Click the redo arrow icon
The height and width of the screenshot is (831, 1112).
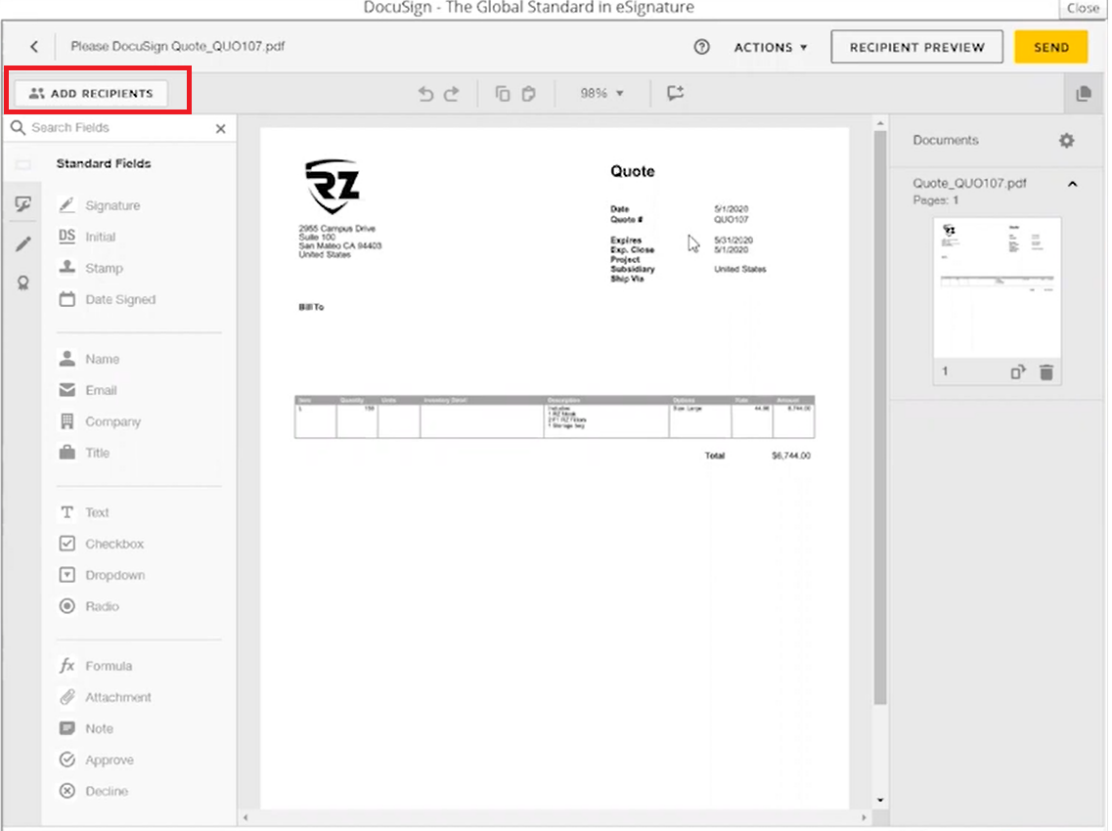click(x=452, y=93)
